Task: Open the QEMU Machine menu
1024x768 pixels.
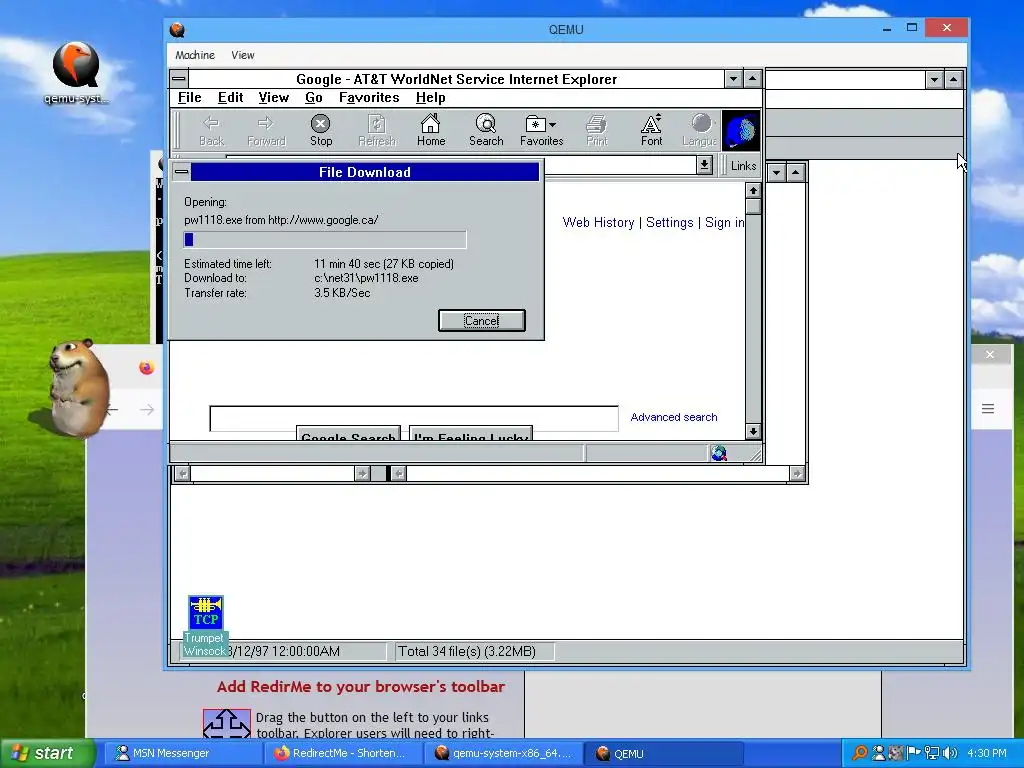Action: coord(195,55)
